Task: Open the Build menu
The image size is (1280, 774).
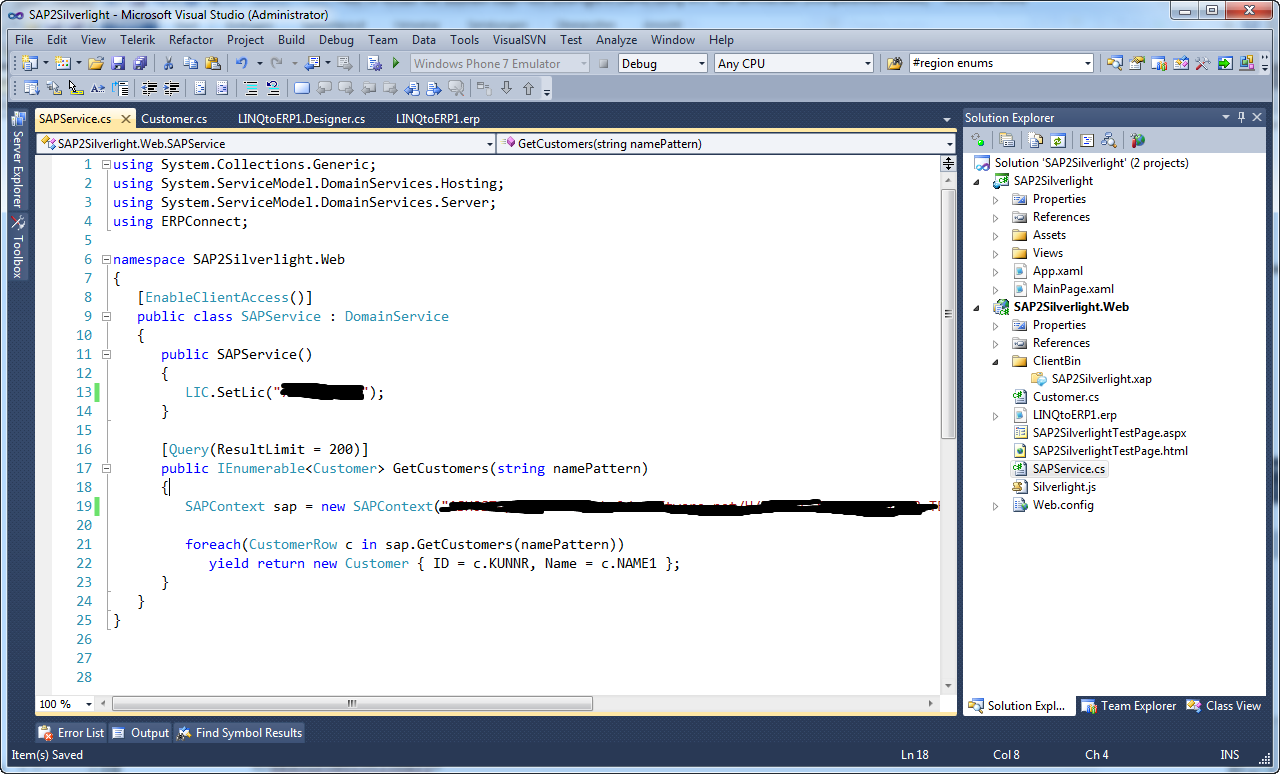Action: pyautogui.click(x=291, y=40)
